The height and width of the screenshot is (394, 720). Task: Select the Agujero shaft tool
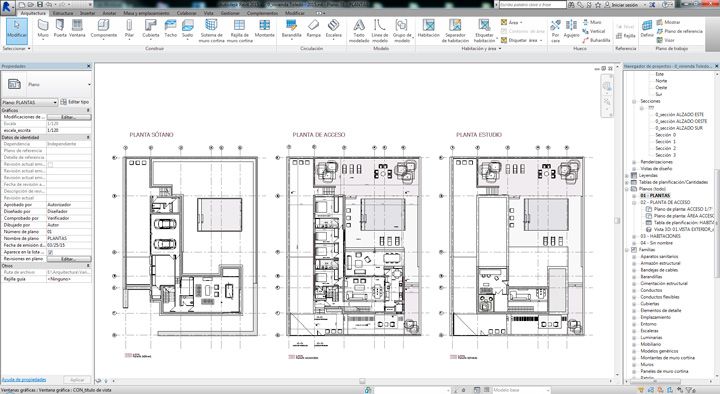pyautogui.click(x=571, y=28)
